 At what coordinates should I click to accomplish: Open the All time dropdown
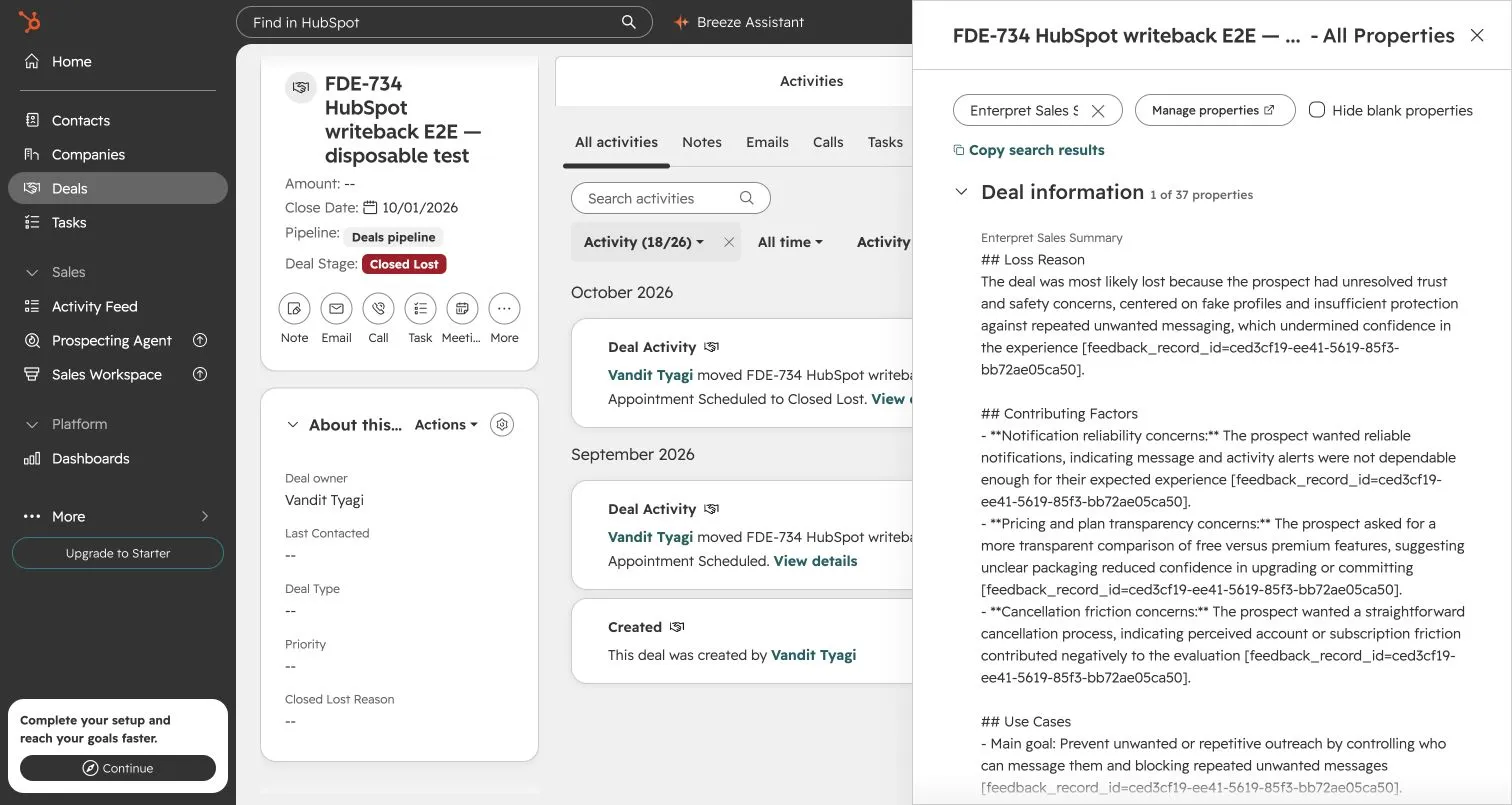[x=790, y=242]
